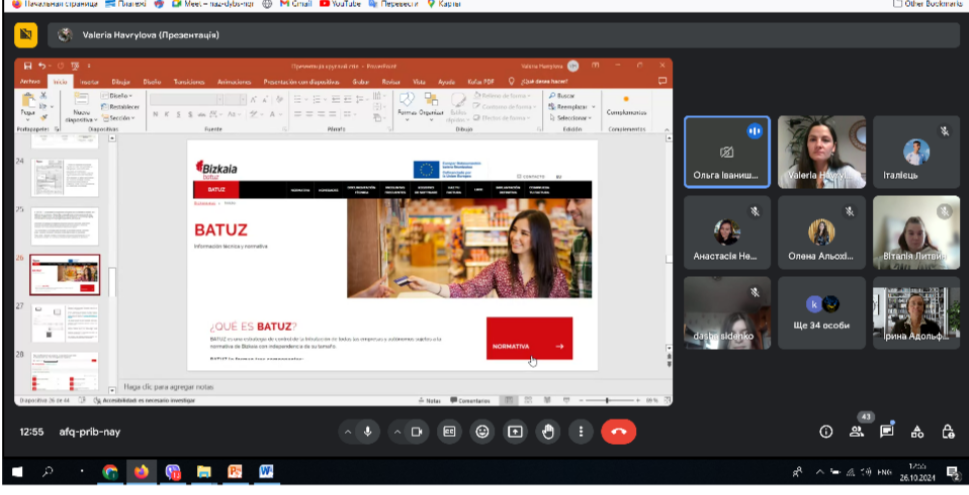Click the NORMATIVA red button on slide

(x=529, y=339)
